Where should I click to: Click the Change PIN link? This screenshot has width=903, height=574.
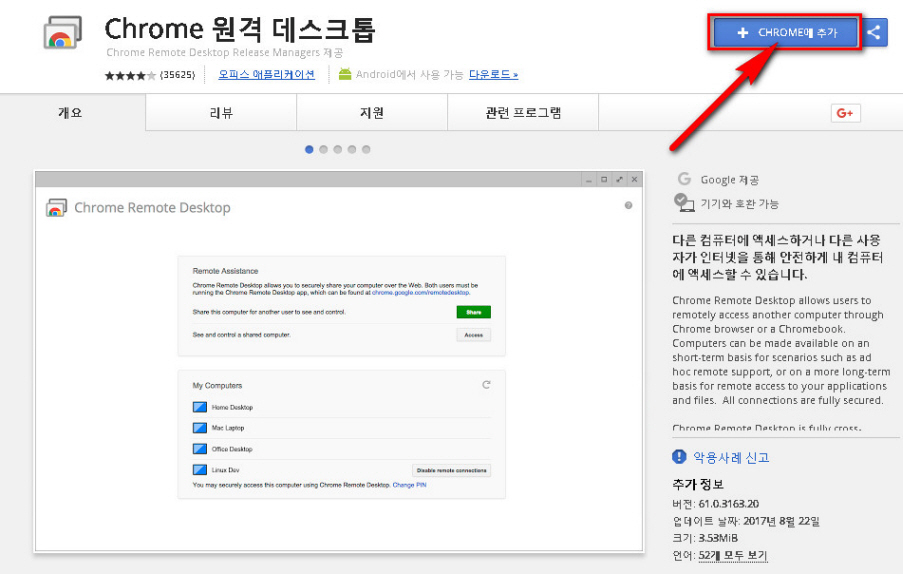[x=409, y=485]
